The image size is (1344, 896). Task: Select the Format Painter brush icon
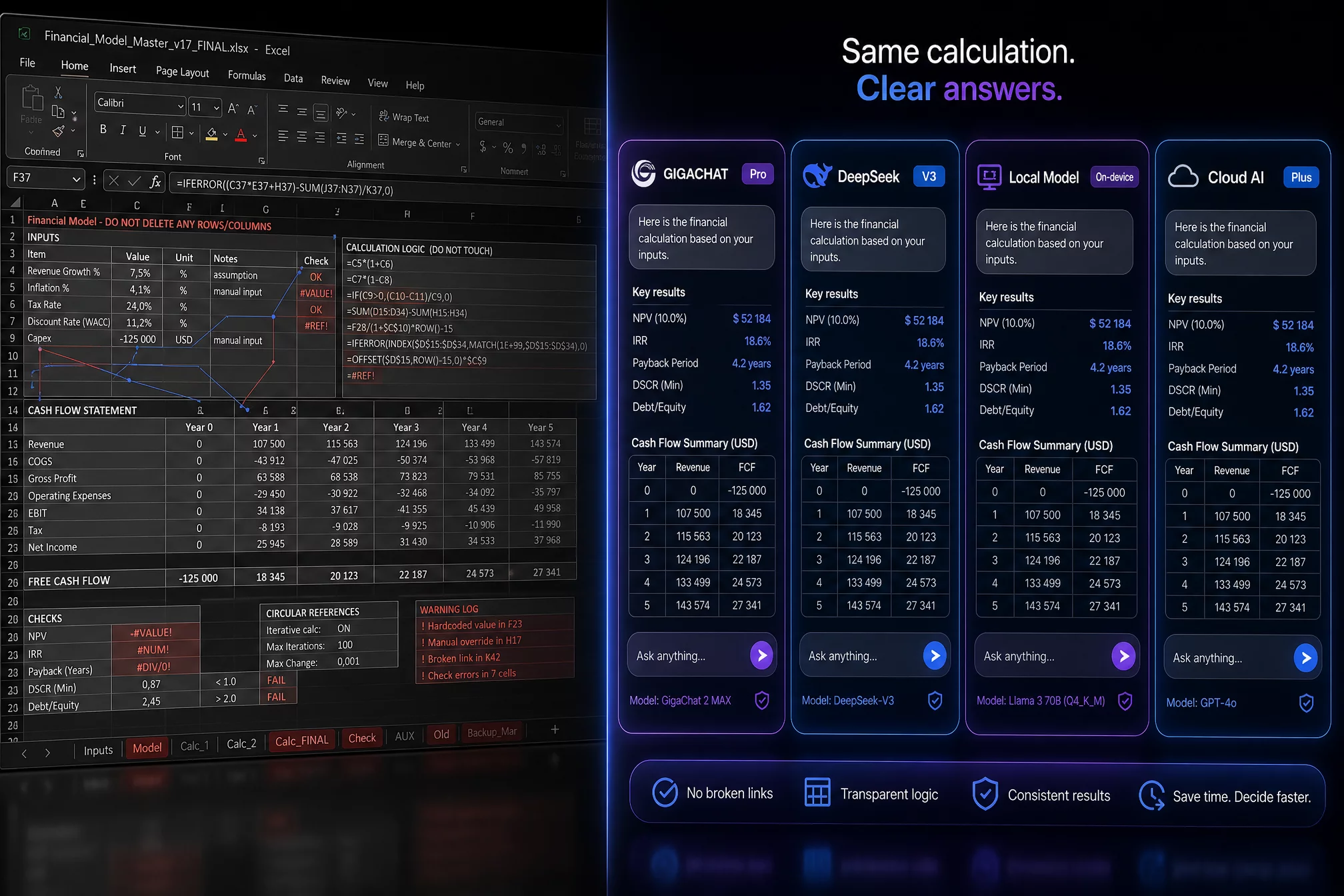(x=59, y=131)
